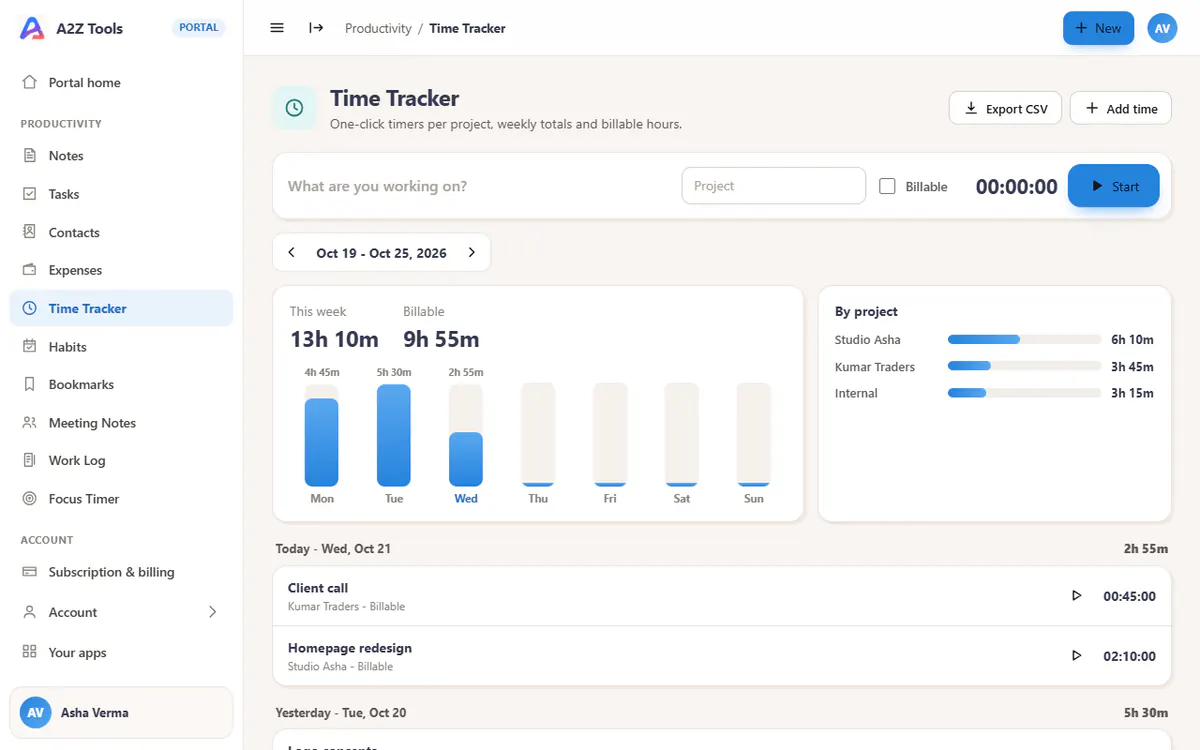
Task: Click the date range 'Oct 19 - Oct 25, 2026'
Action: point(381,253)
